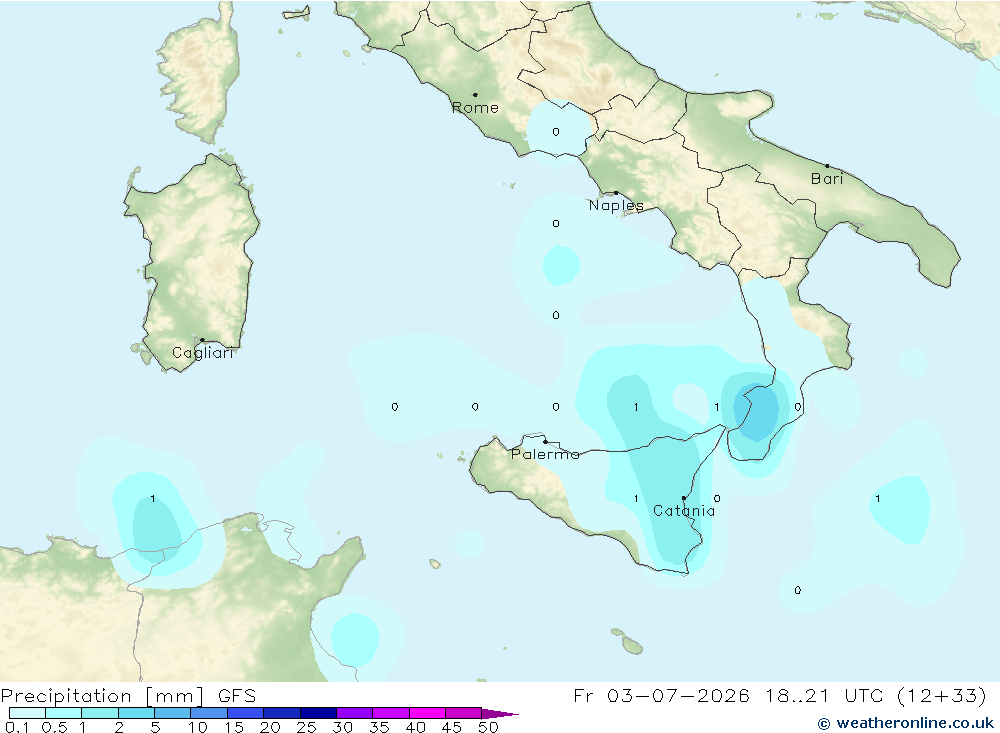Click the Rome city dot marker
Viewport: 1000px width, 733px height.
[475, 95]
